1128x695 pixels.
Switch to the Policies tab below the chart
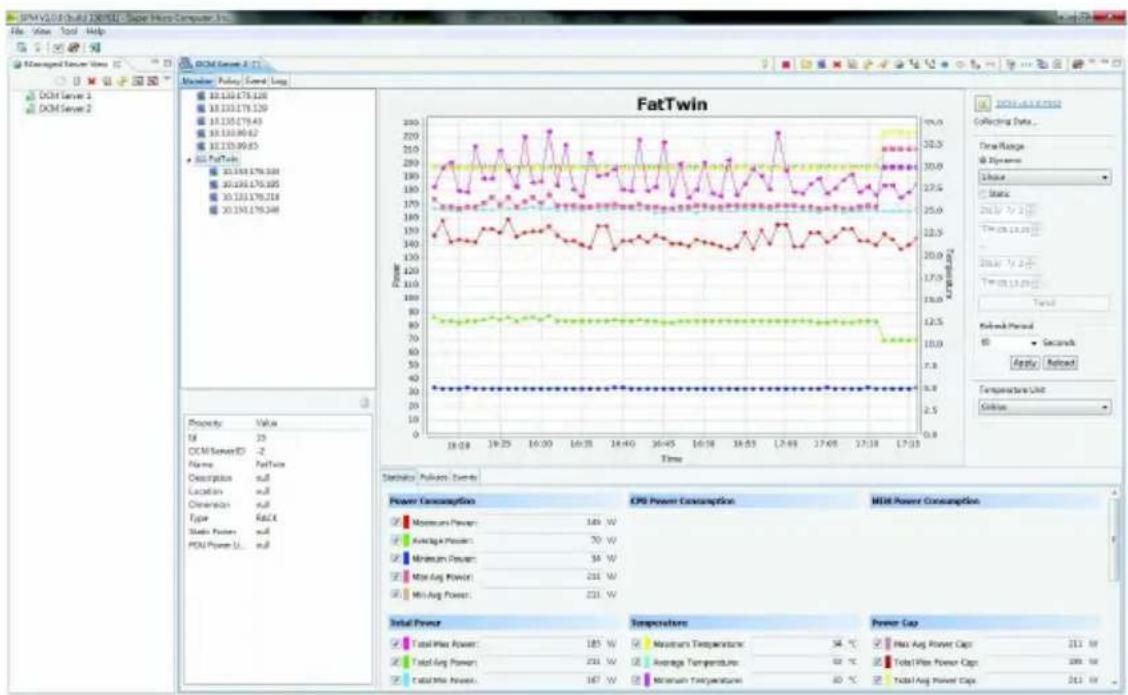pyautogui.click(x=433, y=477)
